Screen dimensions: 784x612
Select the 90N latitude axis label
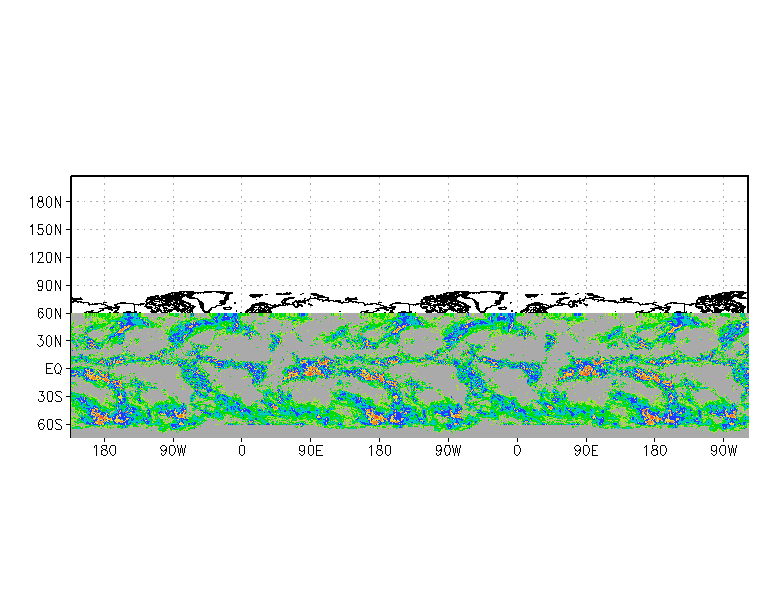(50, 286)
